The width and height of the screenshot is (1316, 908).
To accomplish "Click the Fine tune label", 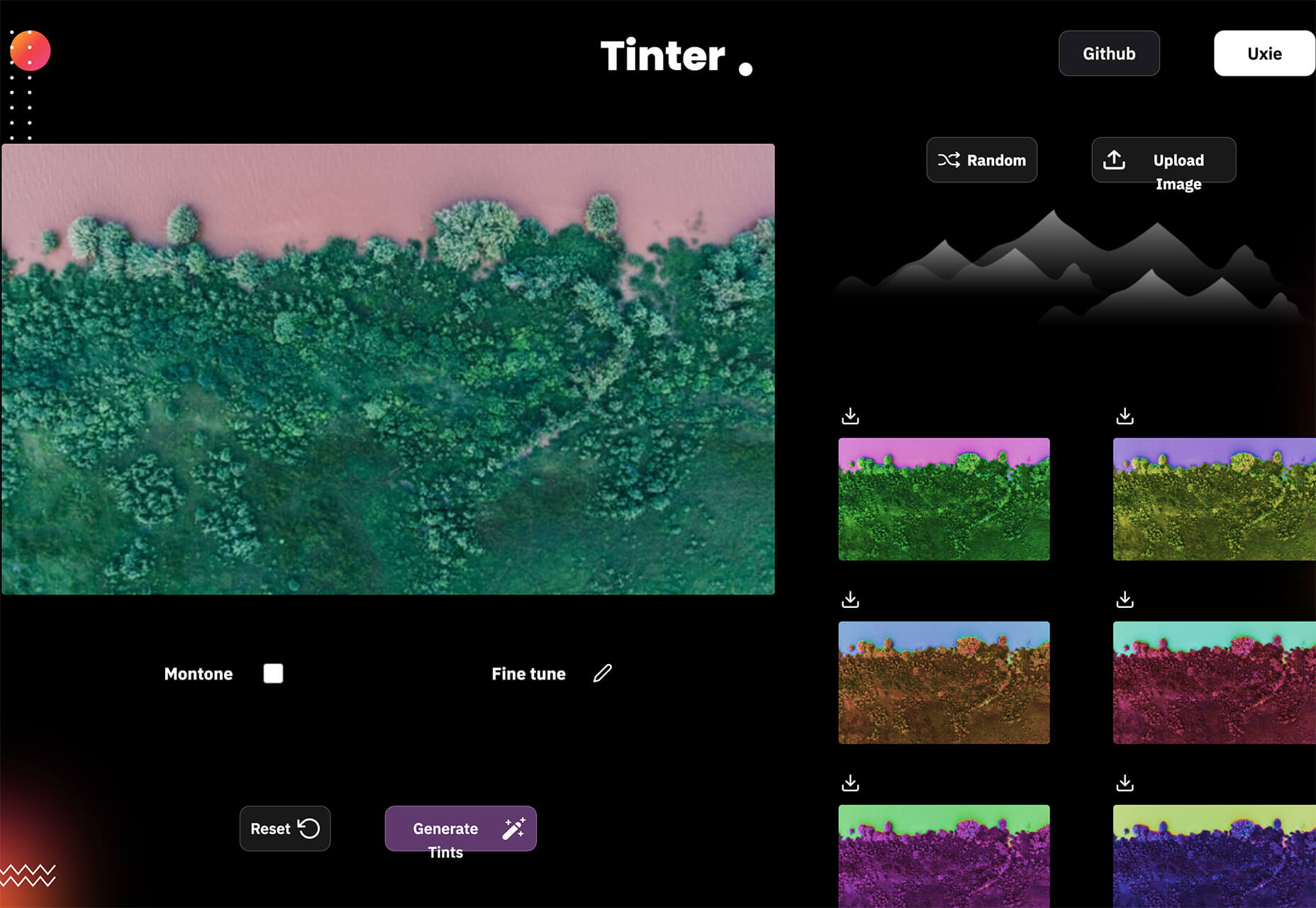I will click(528, 674).
